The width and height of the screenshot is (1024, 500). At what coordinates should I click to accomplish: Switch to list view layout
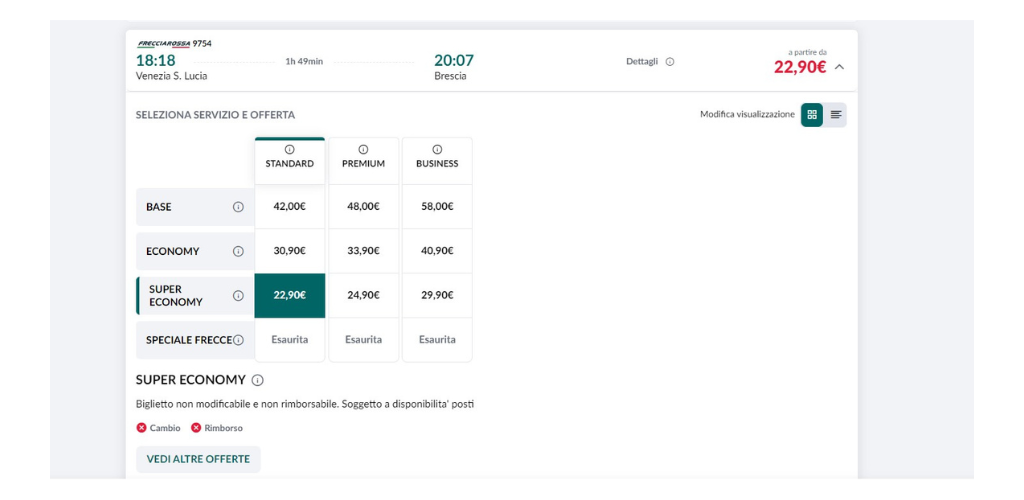pyautogui.click(x=835, y=115)
